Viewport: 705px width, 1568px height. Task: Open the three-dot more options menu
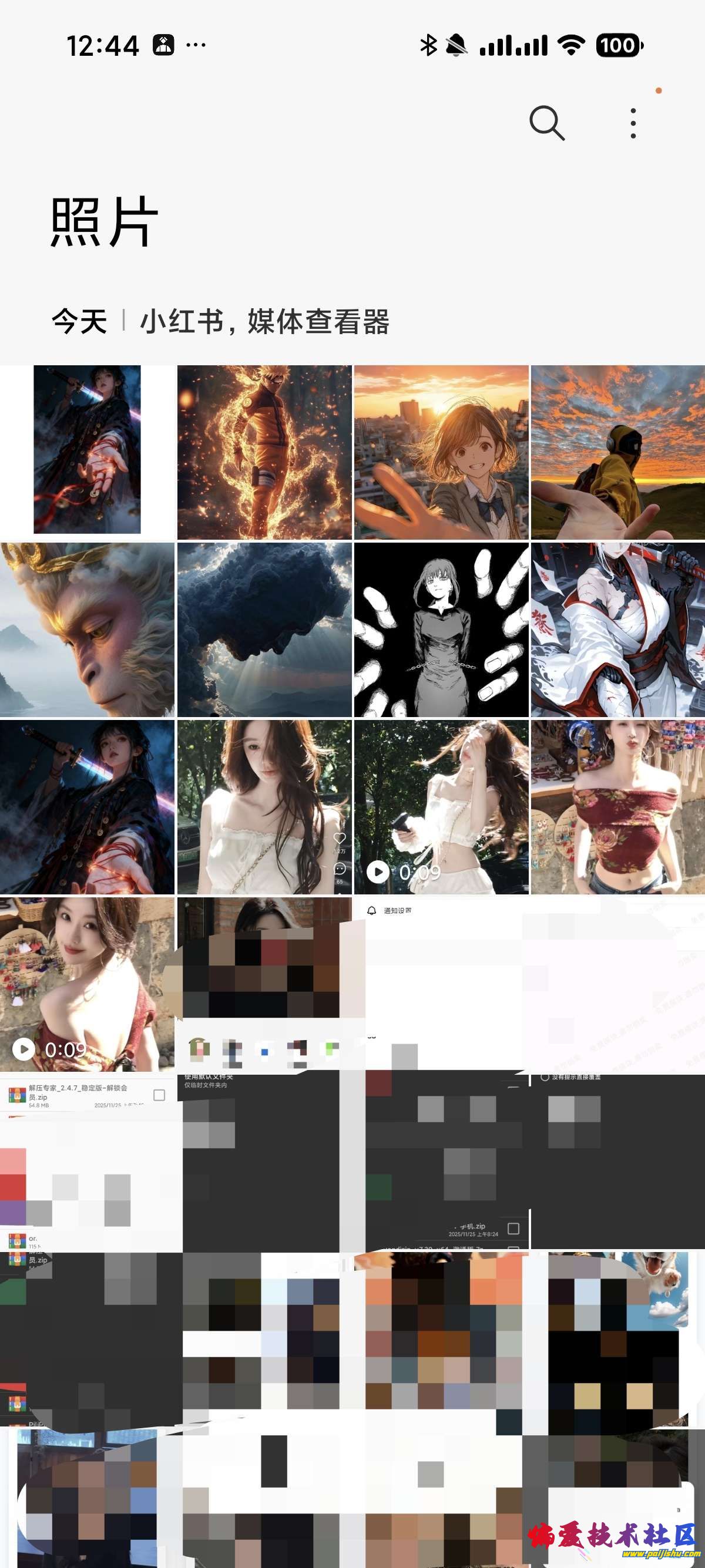[x=633, y=123]
